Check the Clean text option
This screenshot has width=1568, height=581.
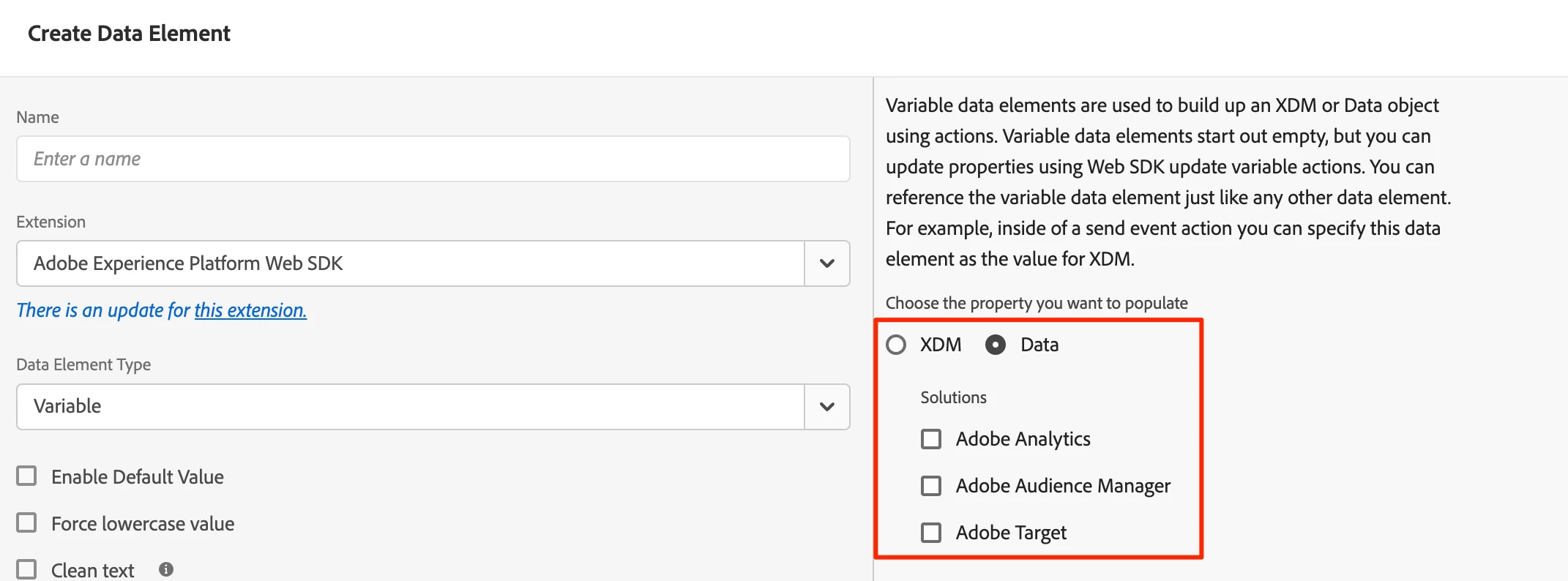point(26,569)
